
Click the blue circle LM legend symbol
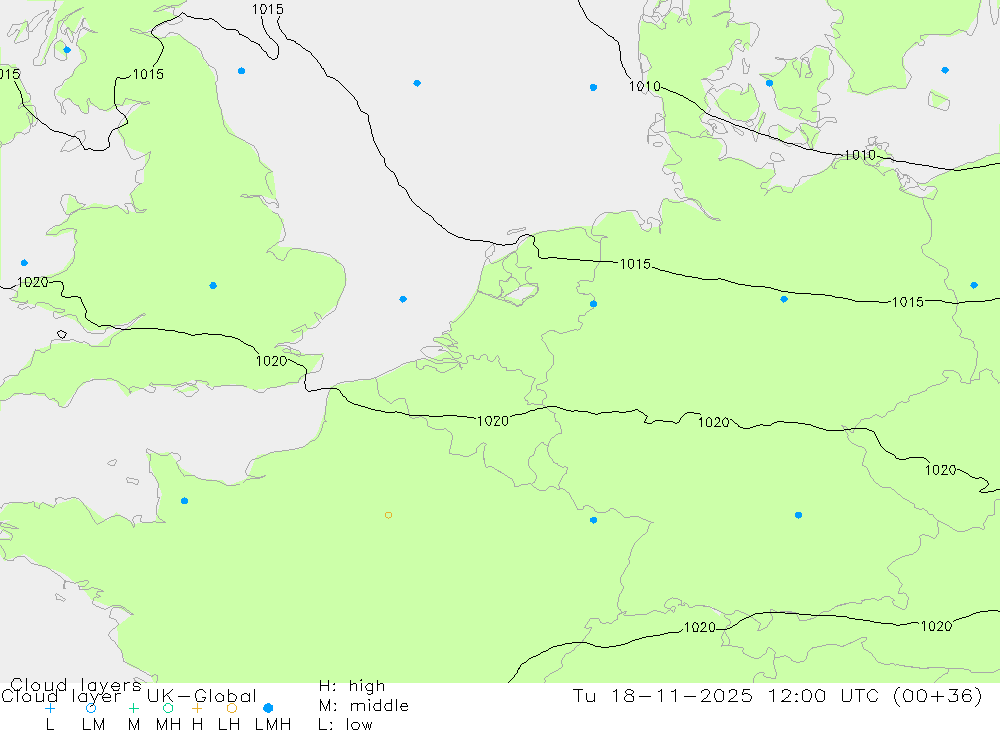(91, 708)
